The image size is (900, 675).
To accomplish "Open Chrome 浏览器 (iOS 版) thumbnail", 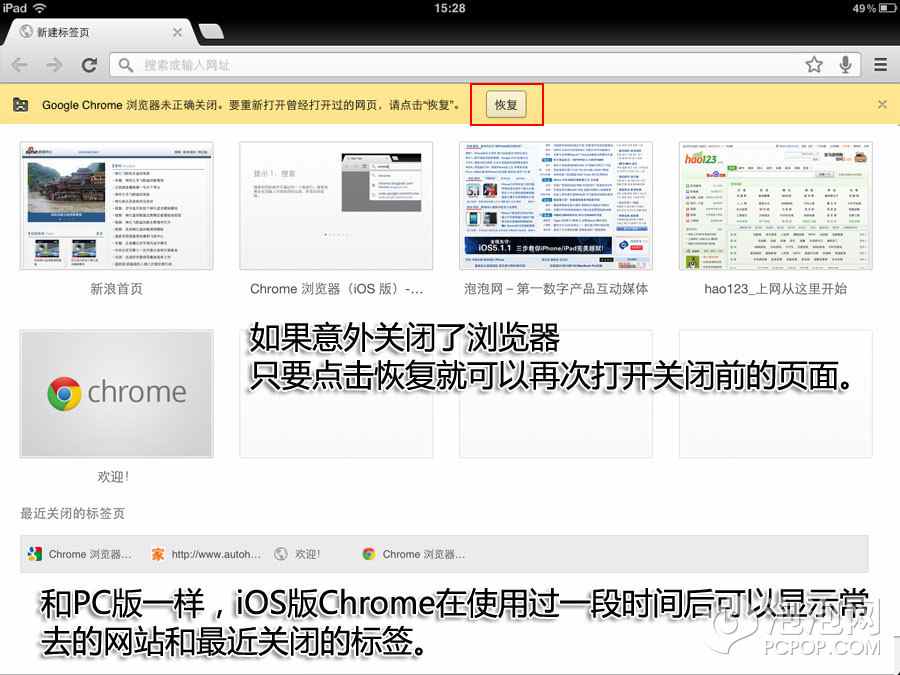I will coord(336,206).
